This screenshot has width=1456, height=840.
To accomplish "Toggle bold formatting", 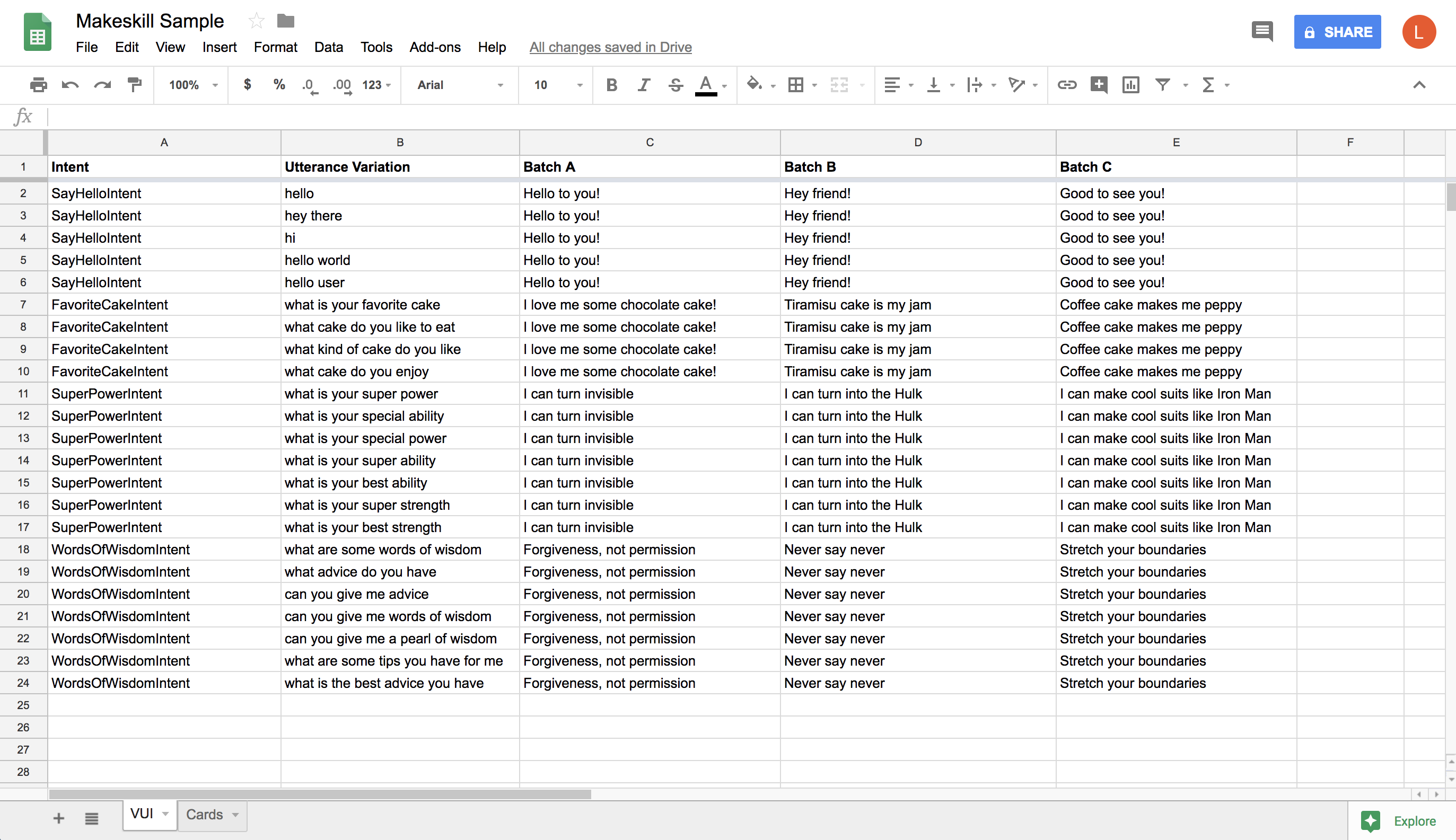I will pos(612,85).
